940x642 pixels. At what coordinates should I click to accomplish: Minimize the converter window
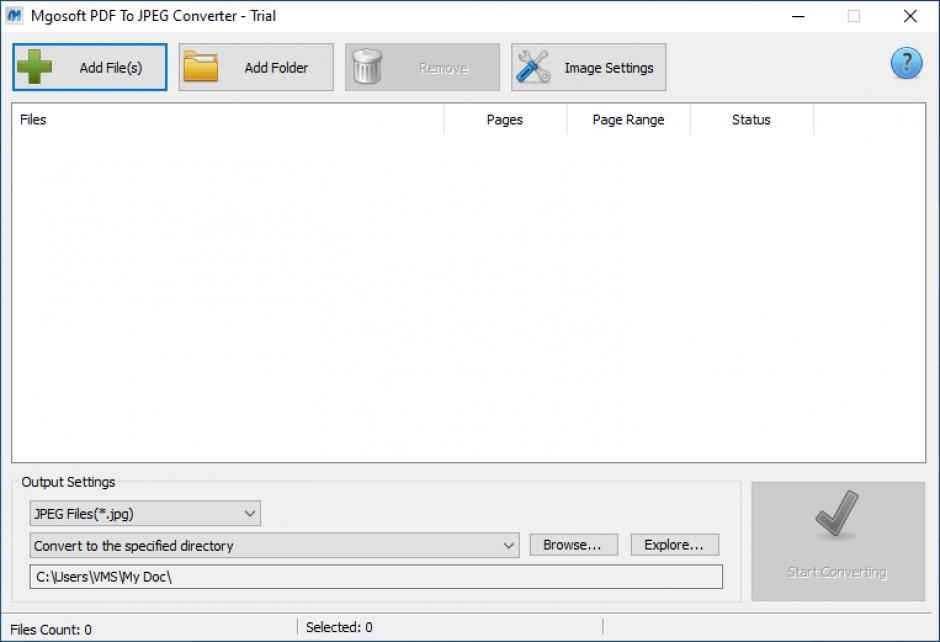point(798,16)
